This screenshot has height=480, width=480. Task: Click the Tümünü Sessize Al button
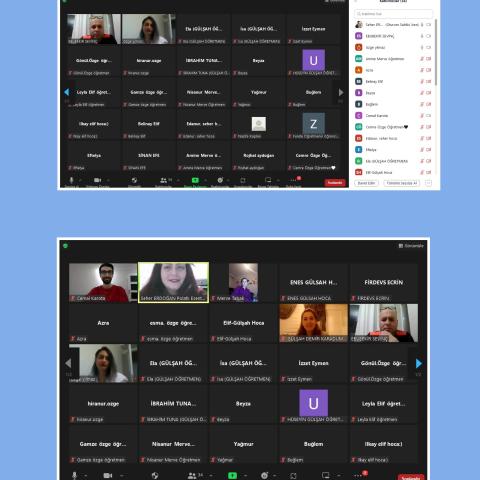[x=402, y=183]
